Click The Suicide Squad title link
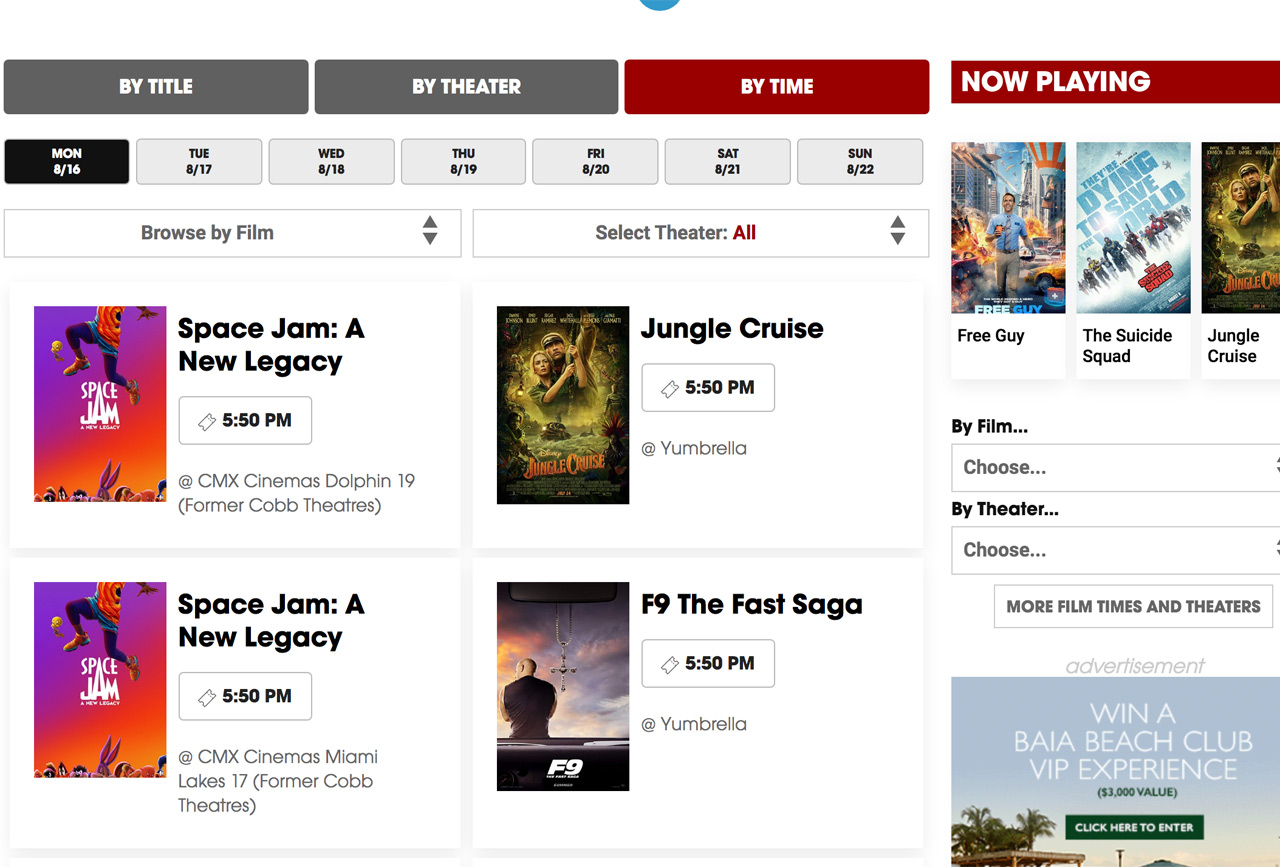 (1127, 346)
